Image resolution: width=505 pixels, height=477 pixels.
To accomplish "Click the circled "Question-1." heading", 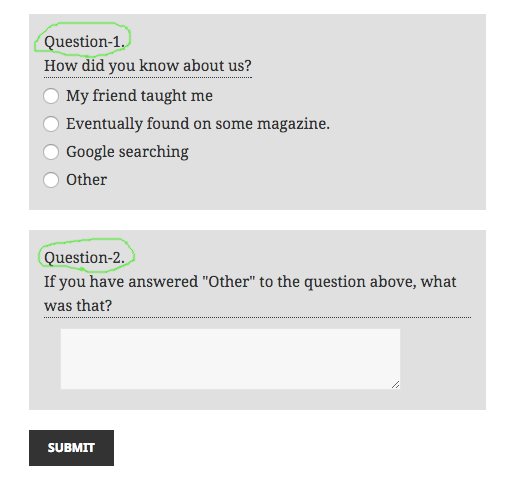I will (x=84, y=42).
